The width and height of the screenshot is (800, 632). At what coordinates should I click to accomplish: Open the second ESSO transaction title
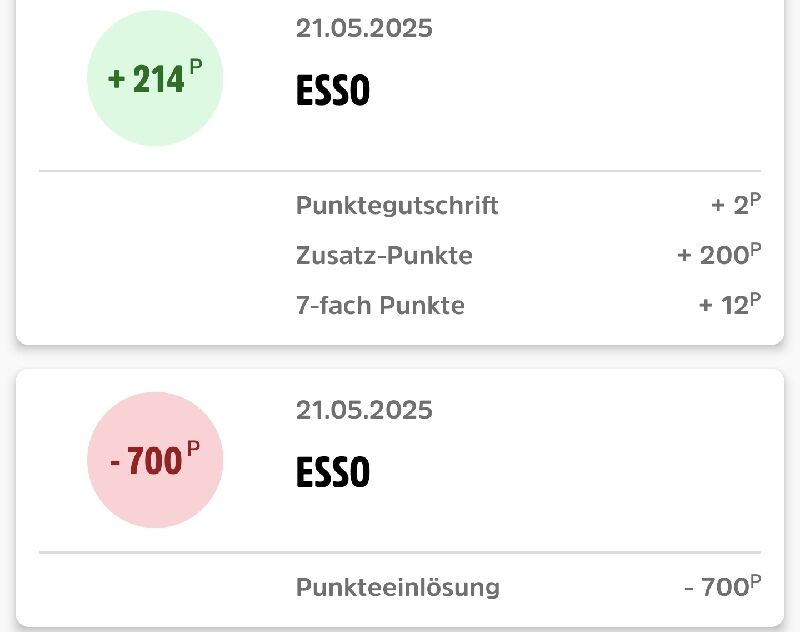[333, 471]
